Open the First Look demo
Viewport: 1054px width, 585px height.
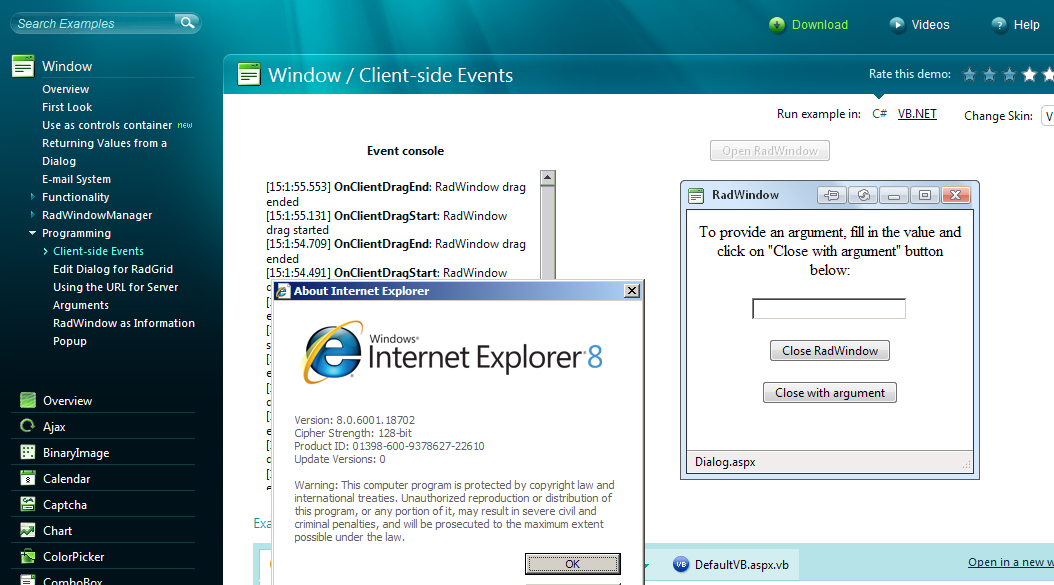[x=67, y=107]
